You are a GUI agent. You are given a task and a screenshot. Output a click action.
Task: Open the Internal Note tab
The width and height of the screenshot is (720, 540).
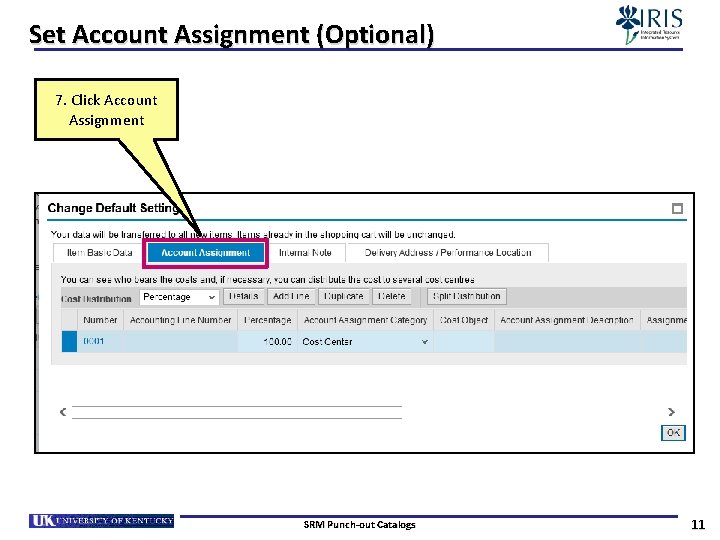[x=305, y=253]
